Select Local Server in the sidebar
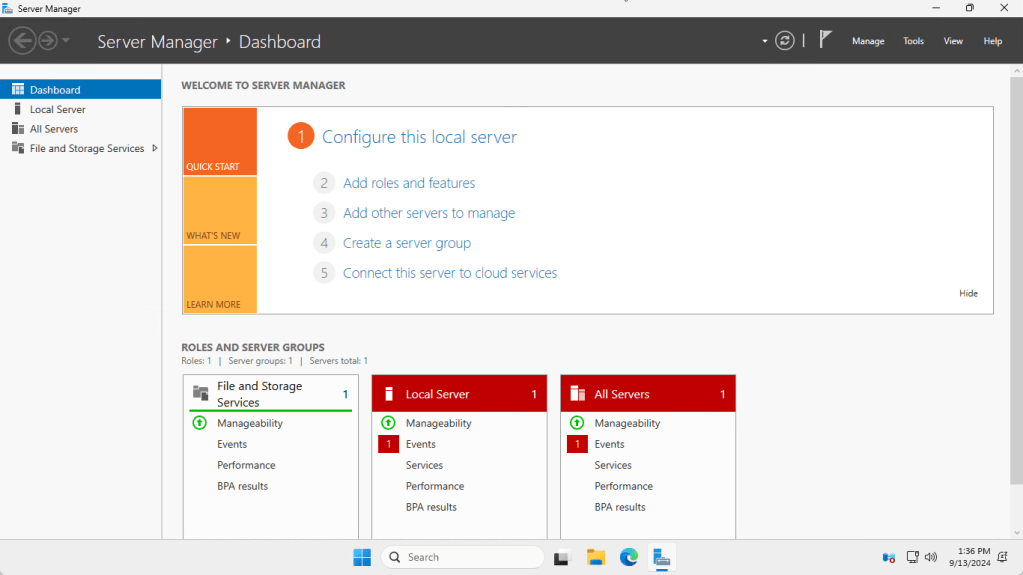Screen dimensions: 1023x575 point(57,109)
